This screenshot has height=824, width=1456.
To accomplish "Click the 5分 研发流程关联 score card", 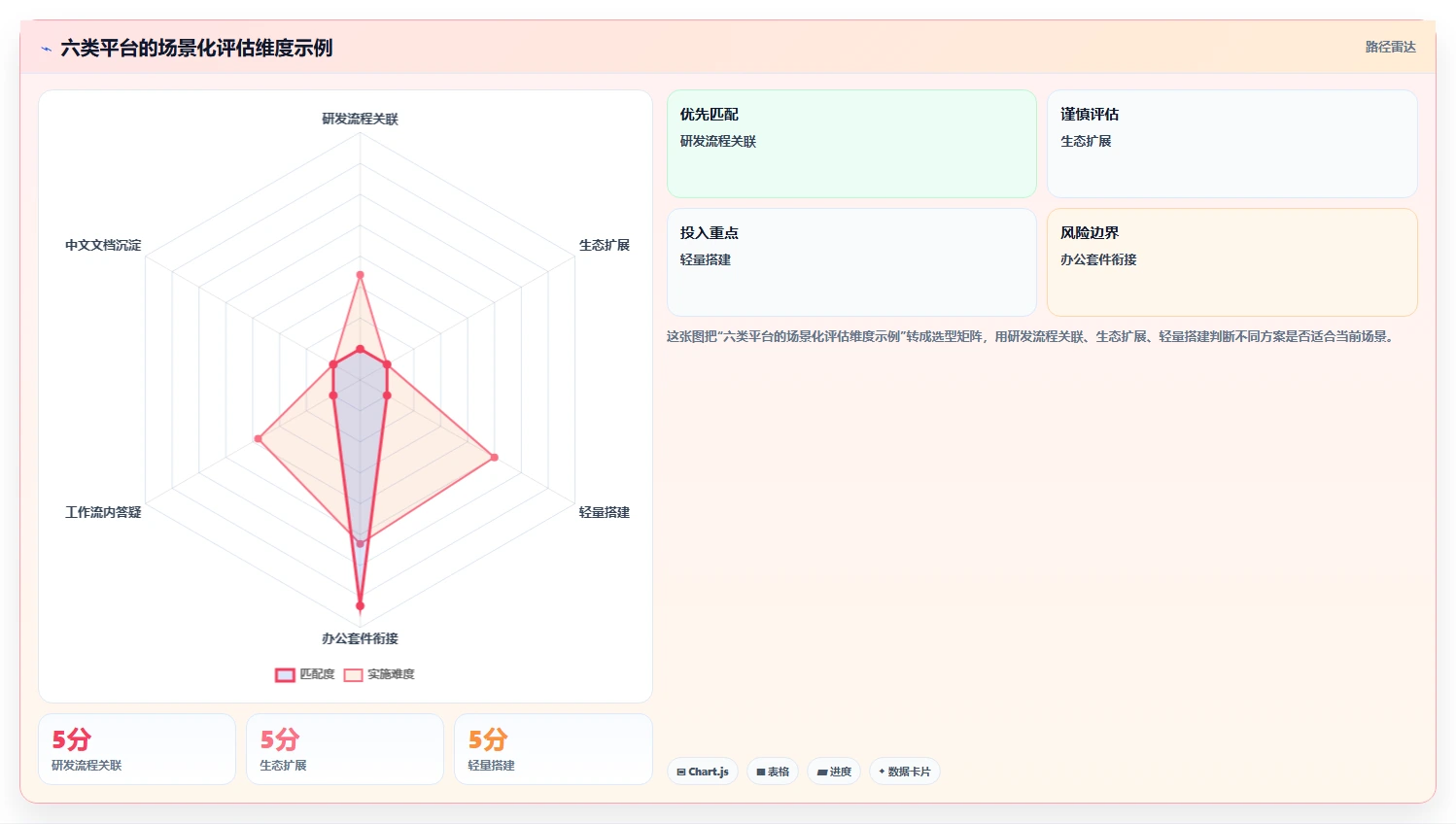I will (x=137, y=749).
